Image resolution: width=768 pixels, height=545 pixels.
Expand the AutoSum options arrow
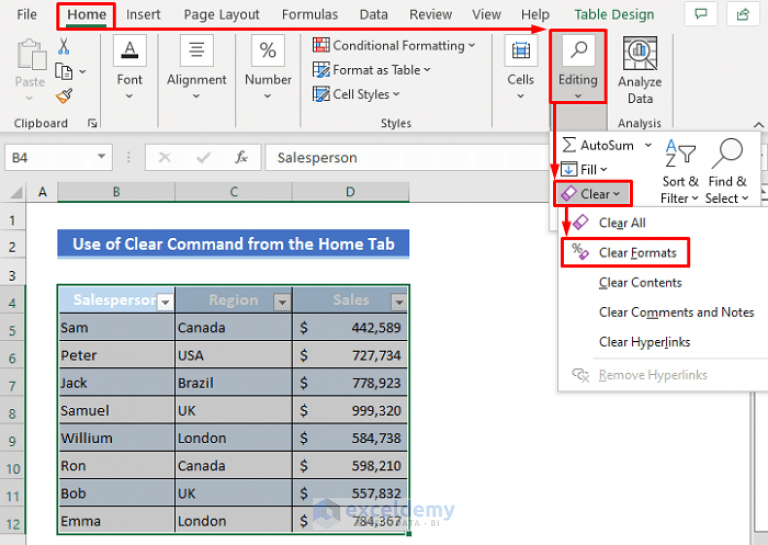click(x=648, y=145)
